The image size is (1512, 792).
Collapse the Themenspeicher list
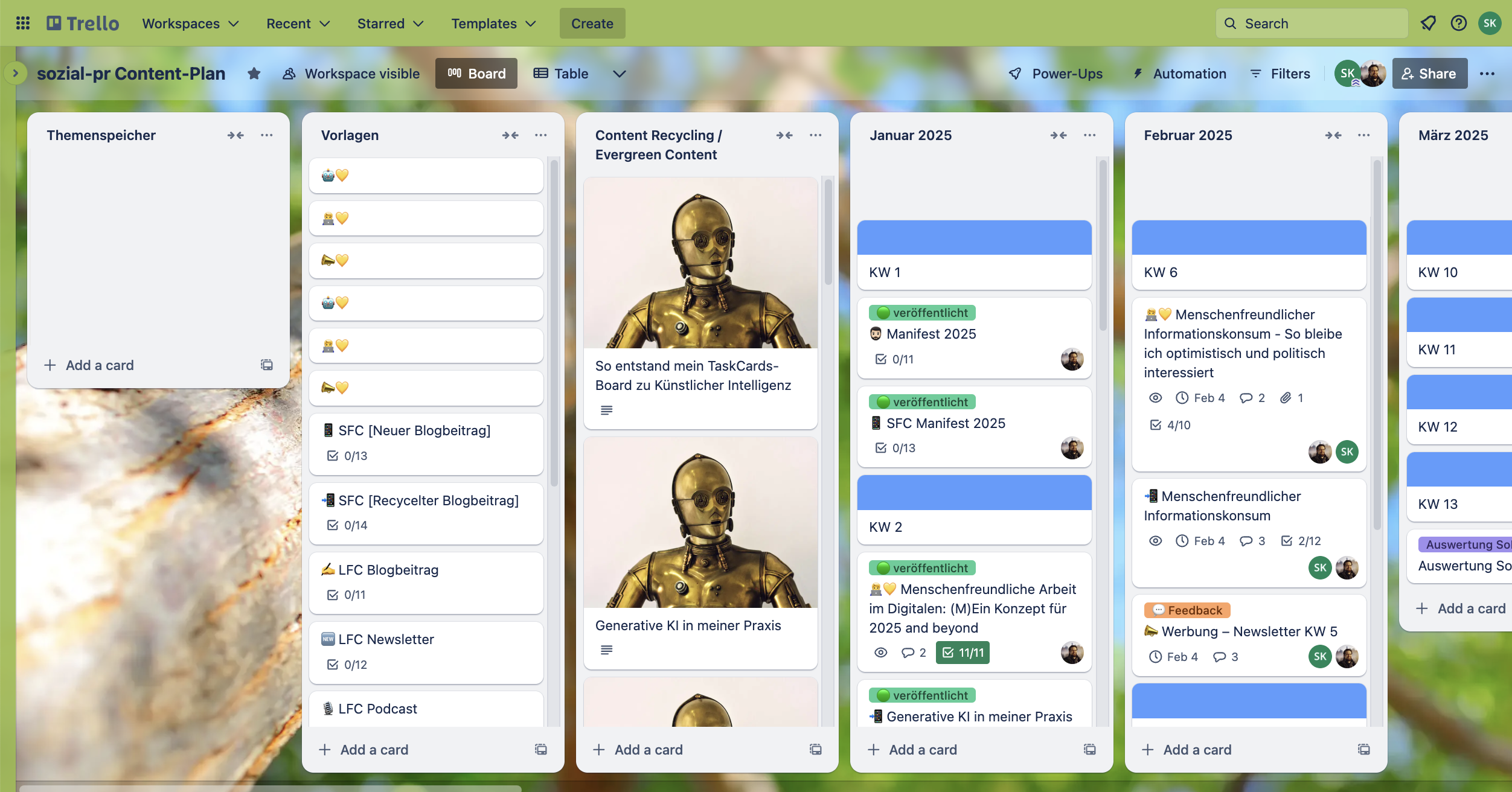tap(235, 135)
